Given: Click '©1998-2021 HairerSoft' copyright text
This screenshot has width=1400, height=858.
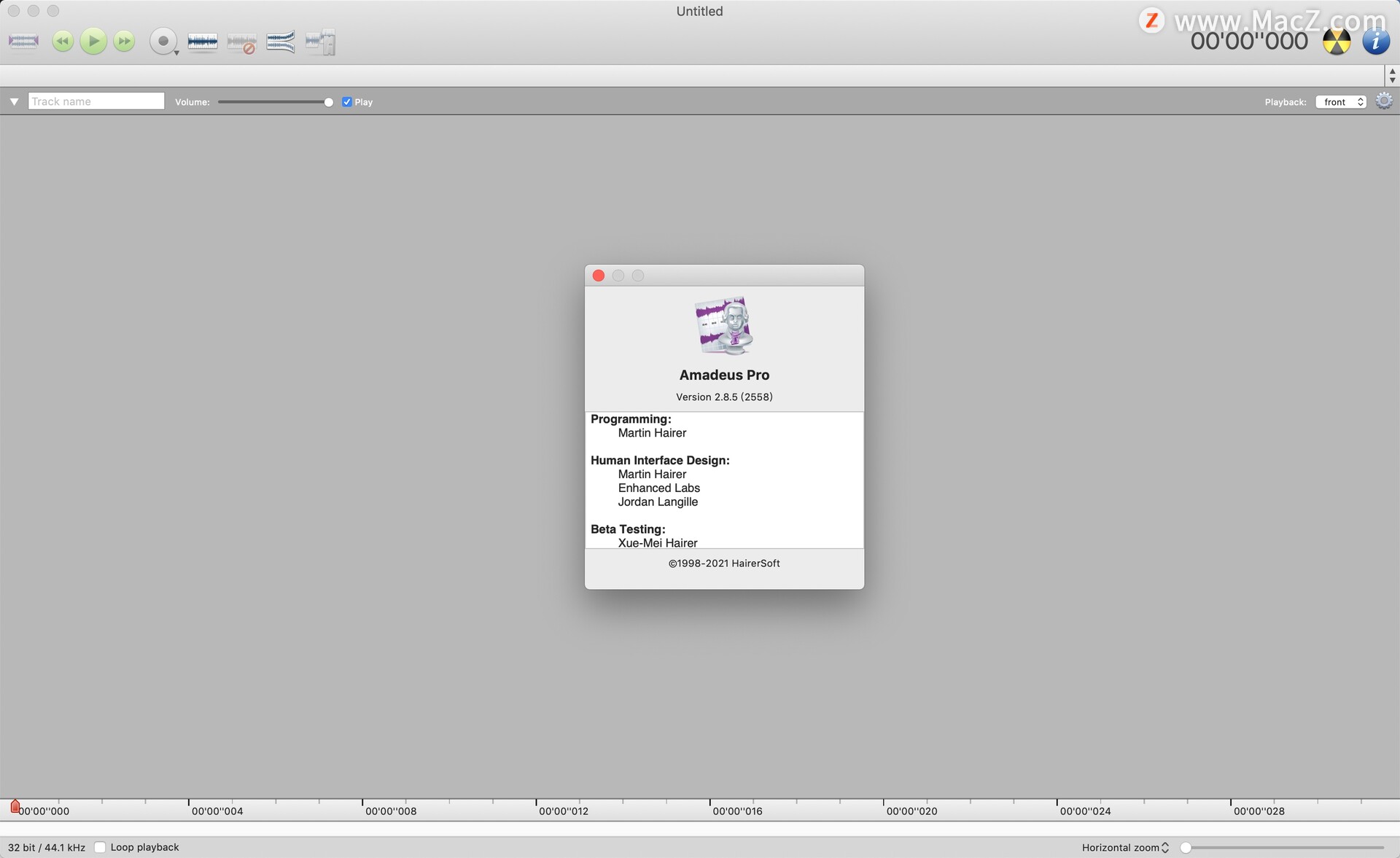Looking at the screenshot, I should click(x=724, y=563).
